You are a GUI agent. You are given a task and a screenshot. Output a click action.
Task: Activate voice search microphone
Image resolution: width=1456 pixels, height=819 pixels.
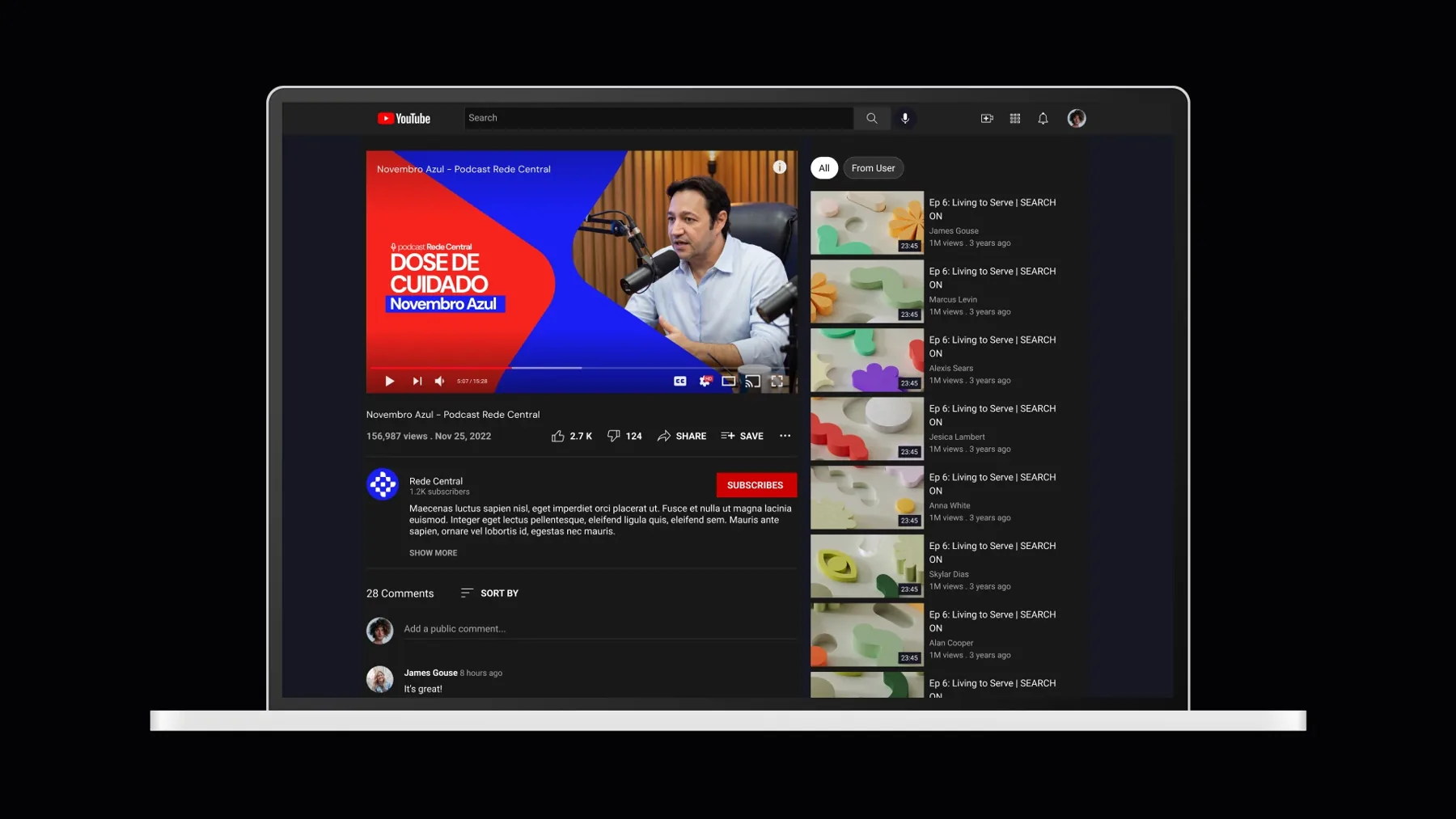(x=904, y=118)
